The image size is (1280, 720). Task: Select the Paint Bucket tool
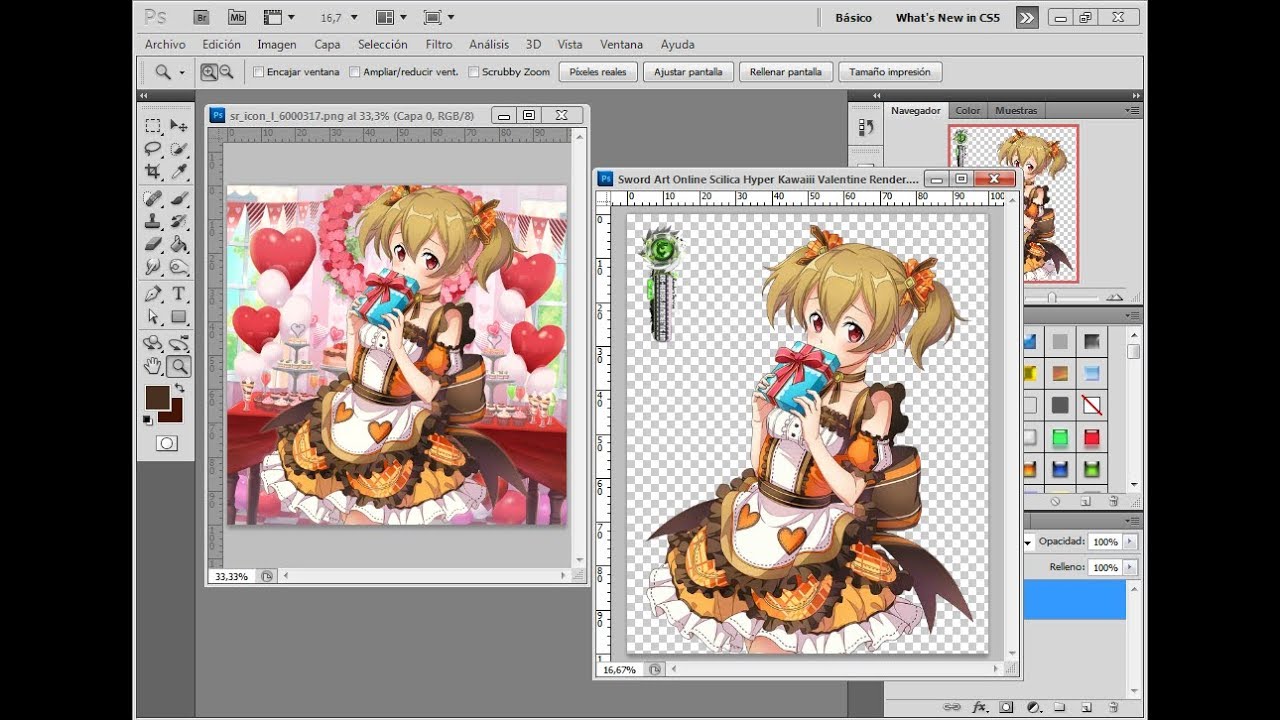[179, 244]
